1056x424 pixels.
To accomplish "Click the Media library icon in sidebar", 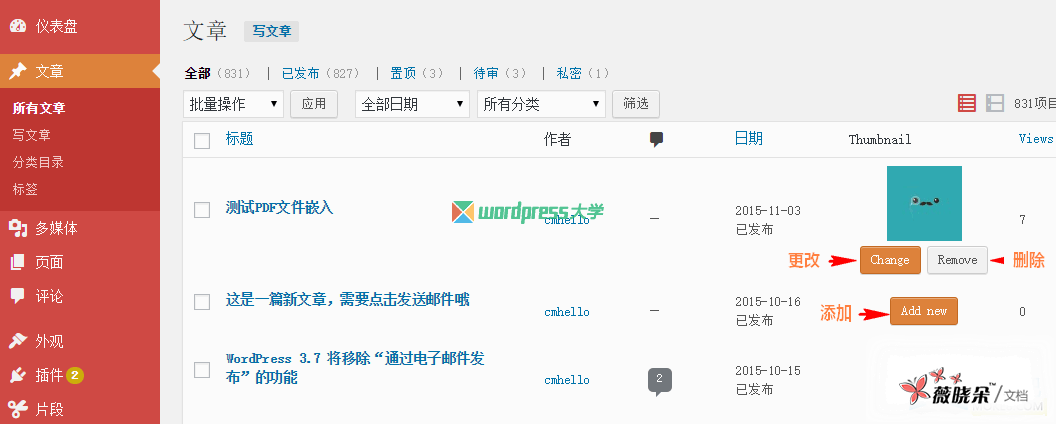I will click(x=18, y=228).
